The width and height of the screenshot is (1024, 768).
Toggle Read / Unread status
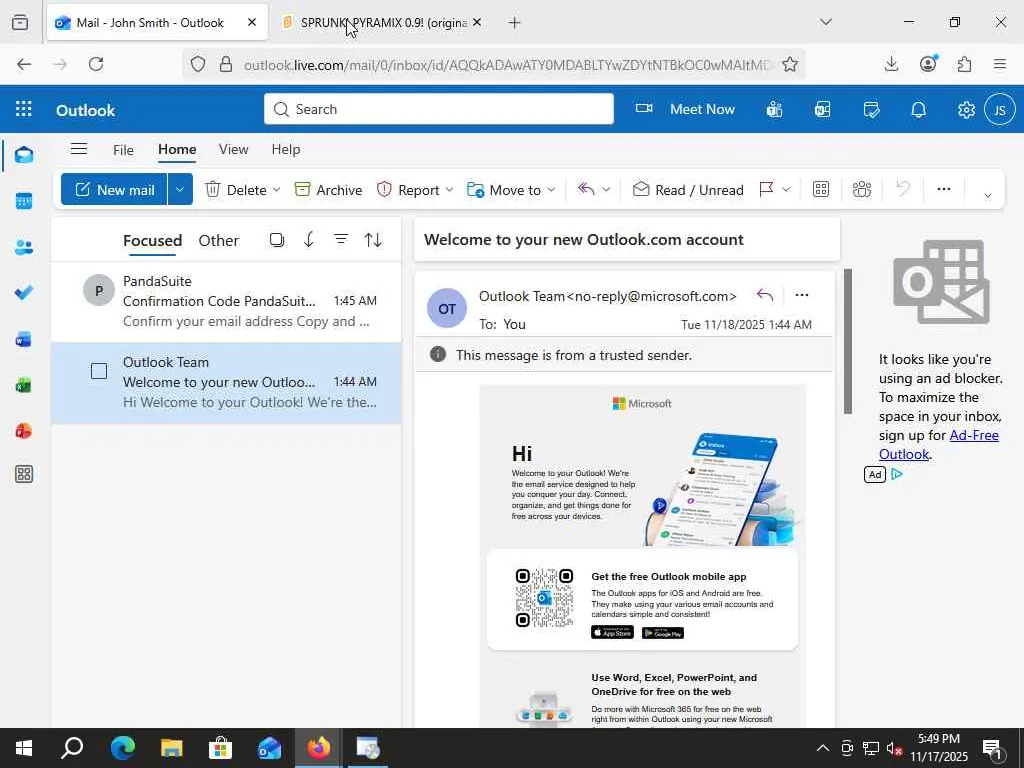point(688,189)
